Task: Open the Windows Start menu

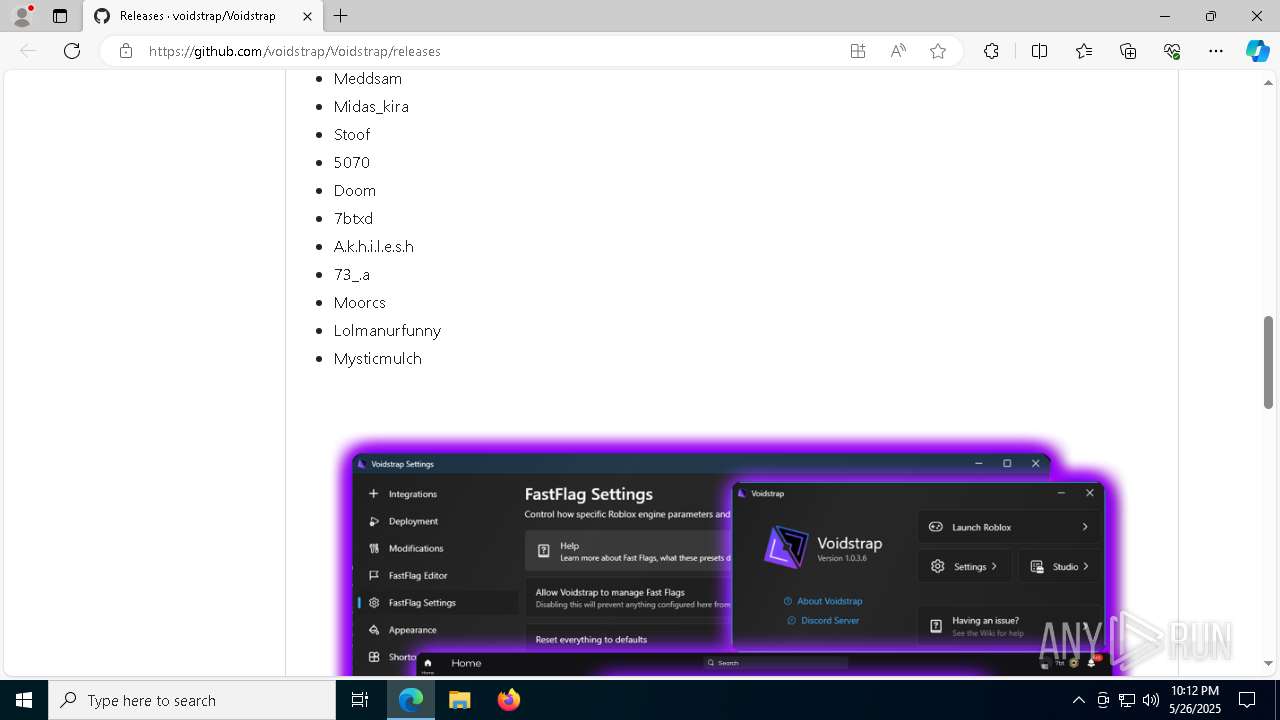Action: pyautogui.click(x=24, y=700)
